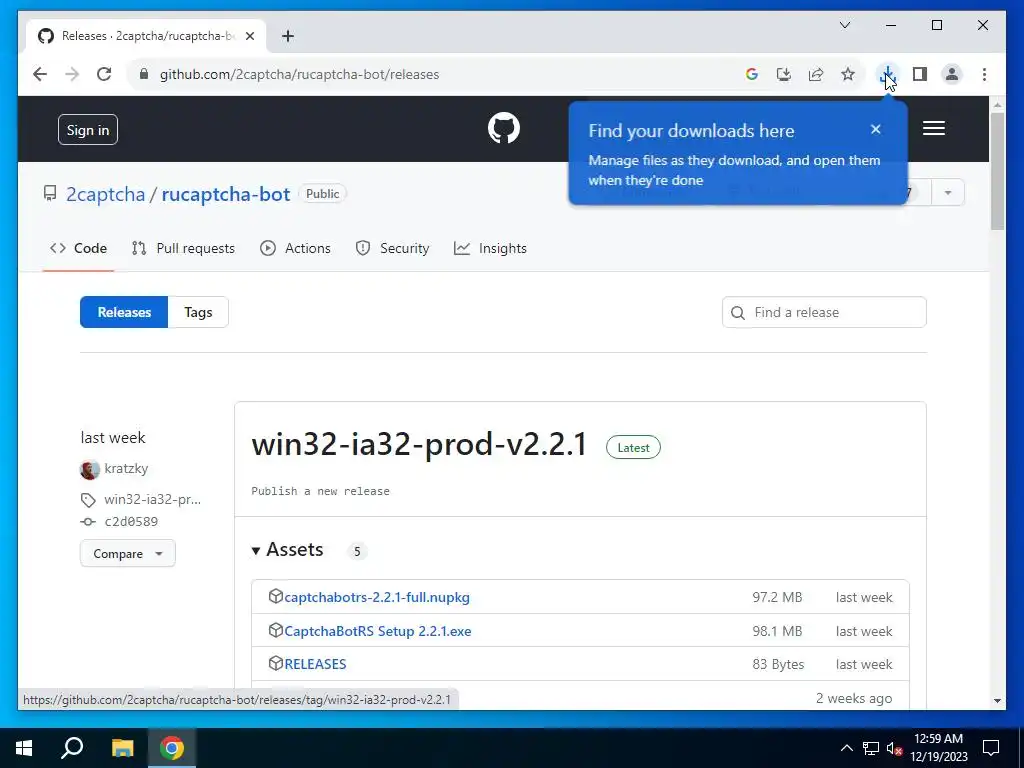
Task: Open the volume tray icon
Action: pos(894,748)
